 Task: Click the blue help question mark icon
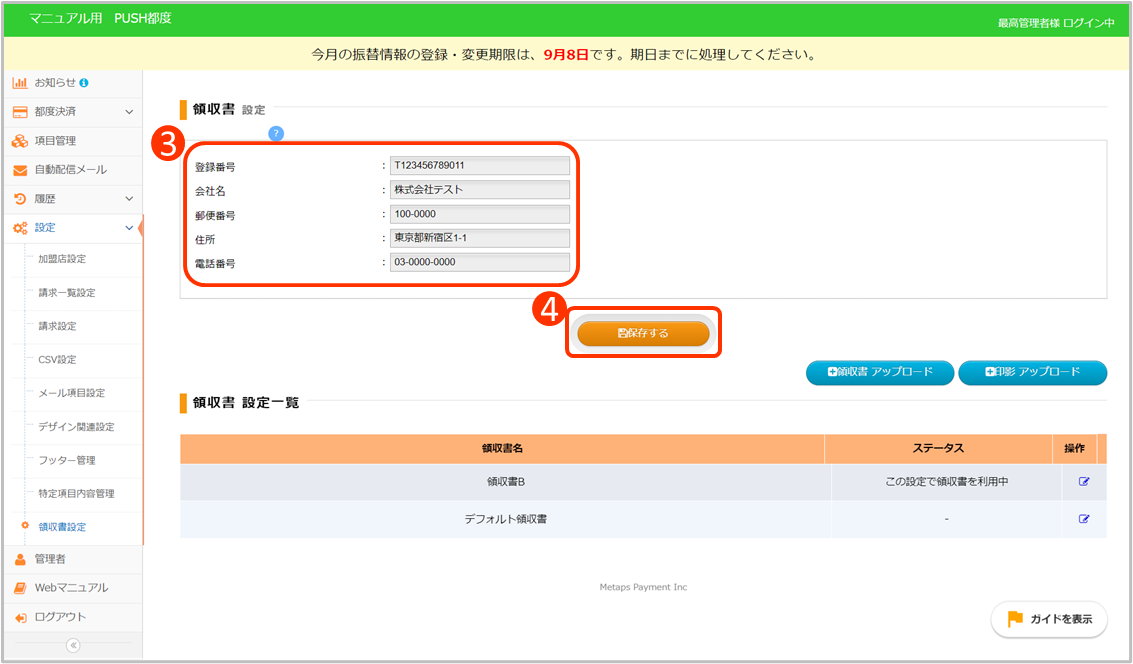276,133
